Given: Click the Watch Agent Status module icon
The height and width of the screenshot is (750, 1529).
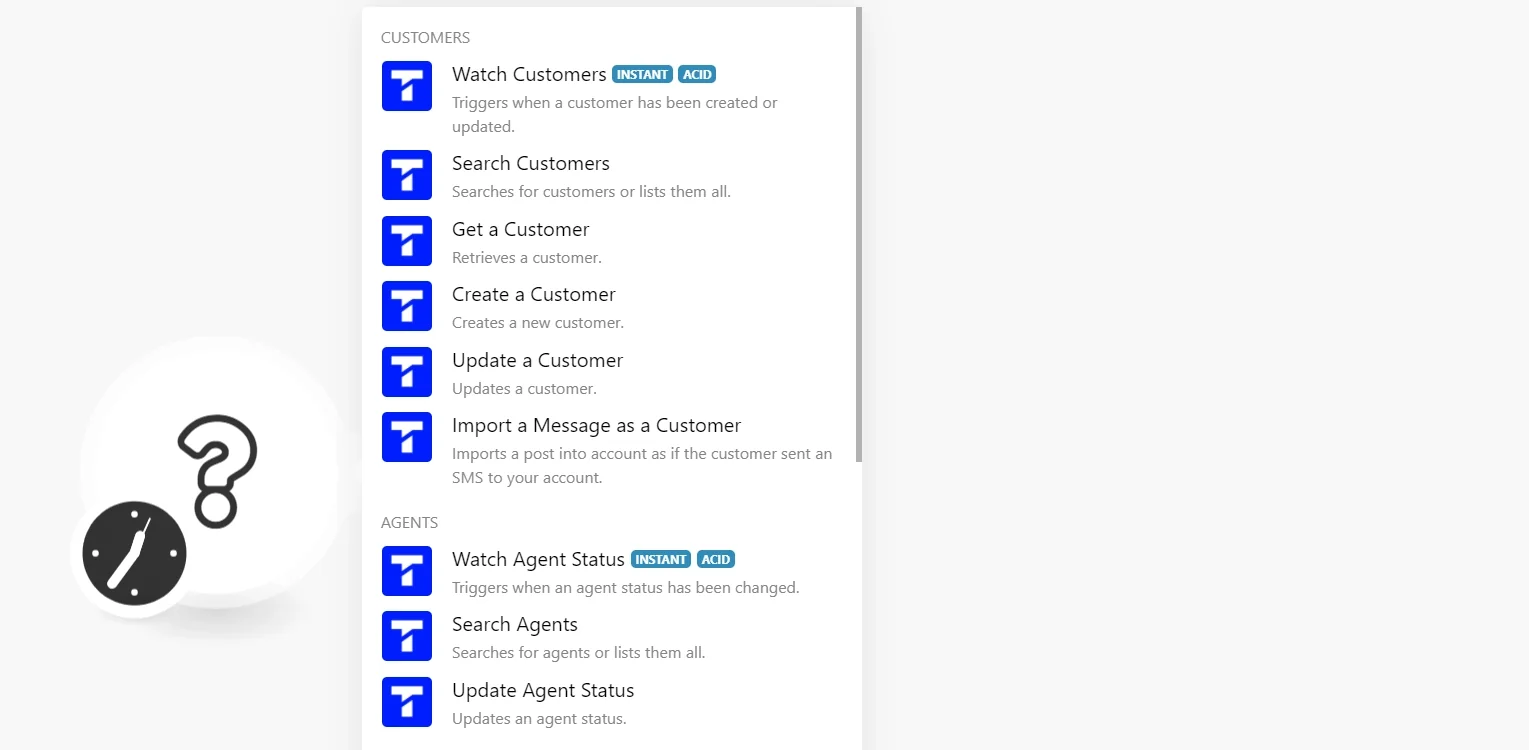Looking at the screenshot, I should click(407, 571).
